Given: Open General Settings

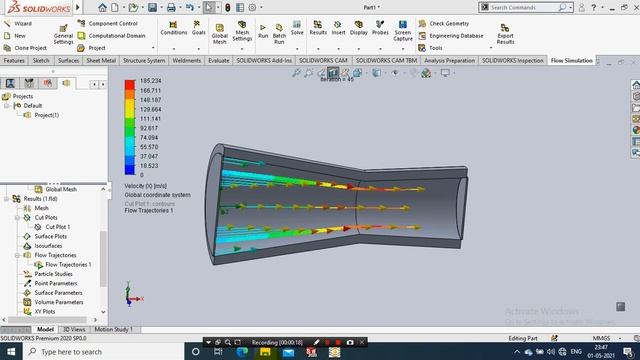Looking at the screenshot, I should (x=63, y=34).
